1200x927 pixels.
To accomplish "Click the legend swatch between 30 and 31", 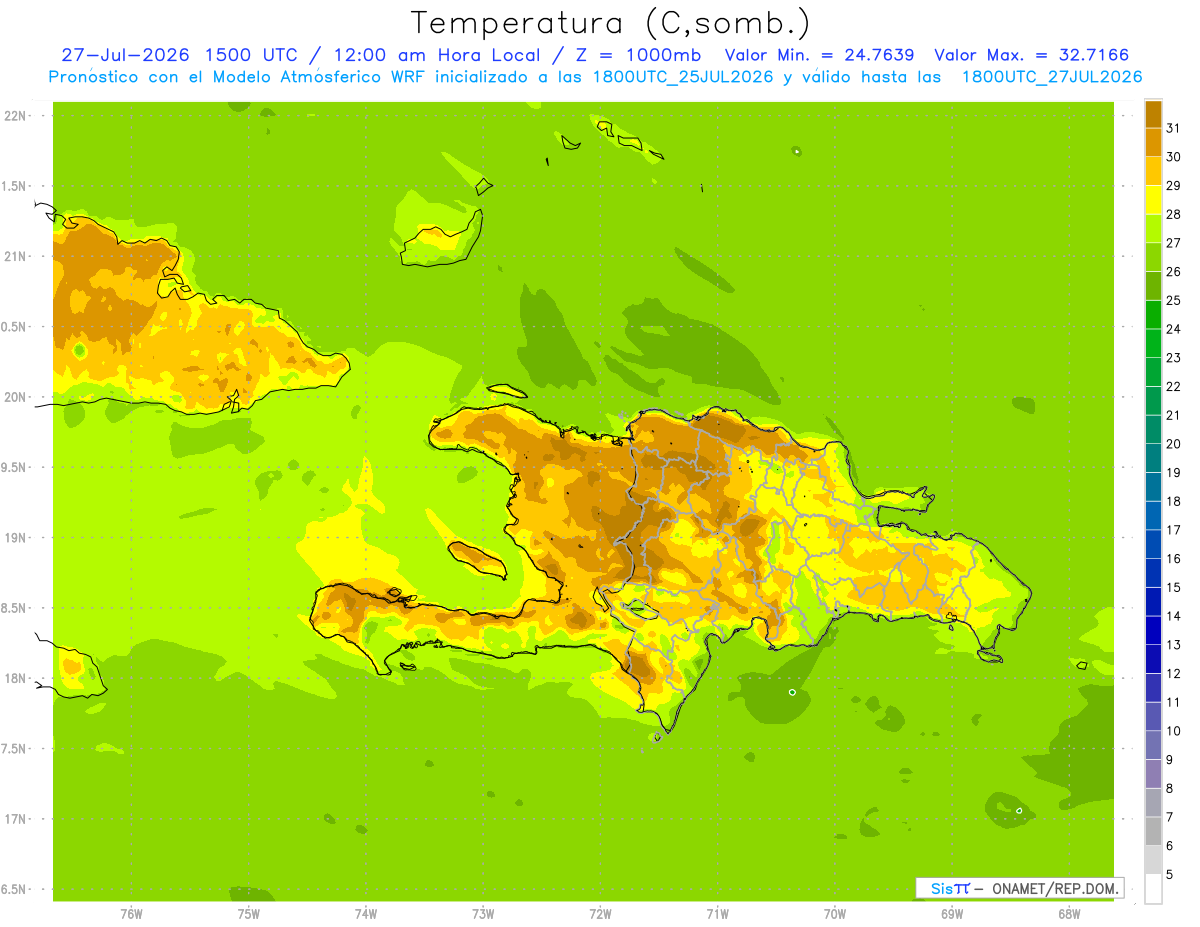I will [1153, 141].
